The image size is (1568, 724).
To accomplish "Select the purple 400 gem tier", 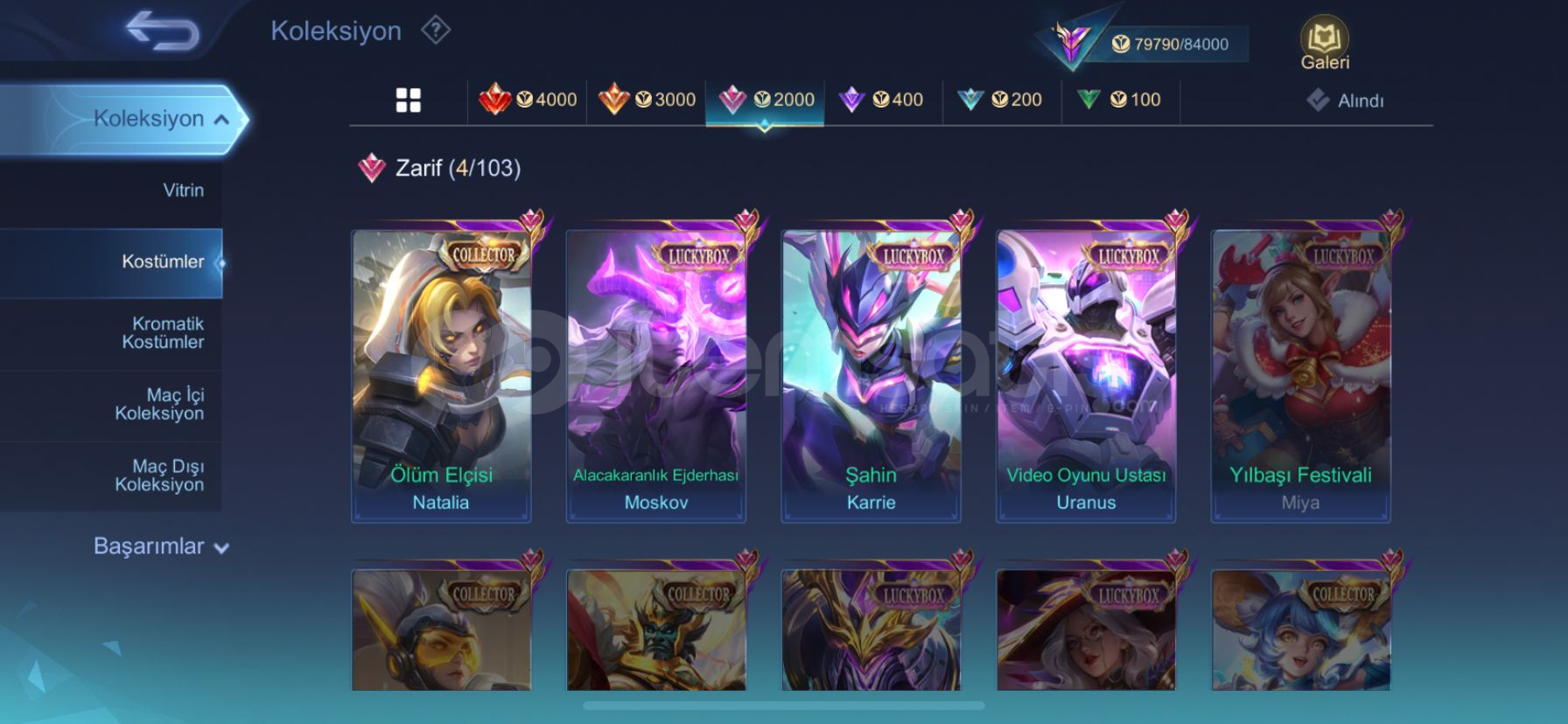I will coord(881,100).
